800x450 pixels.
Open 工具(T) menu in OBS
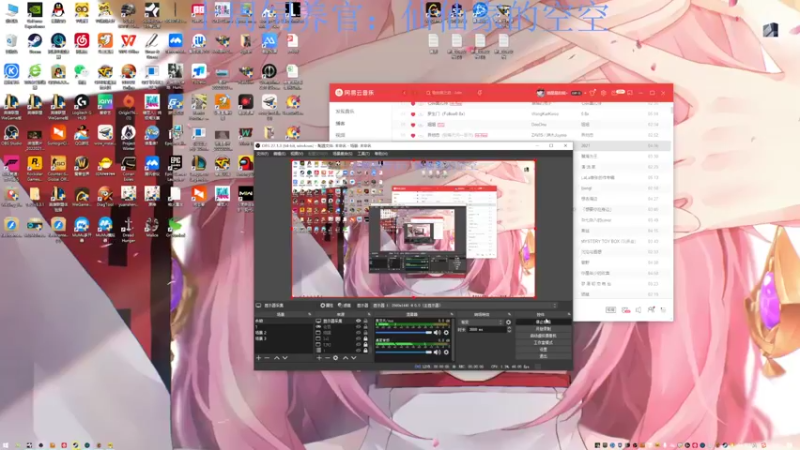(363, 154)
